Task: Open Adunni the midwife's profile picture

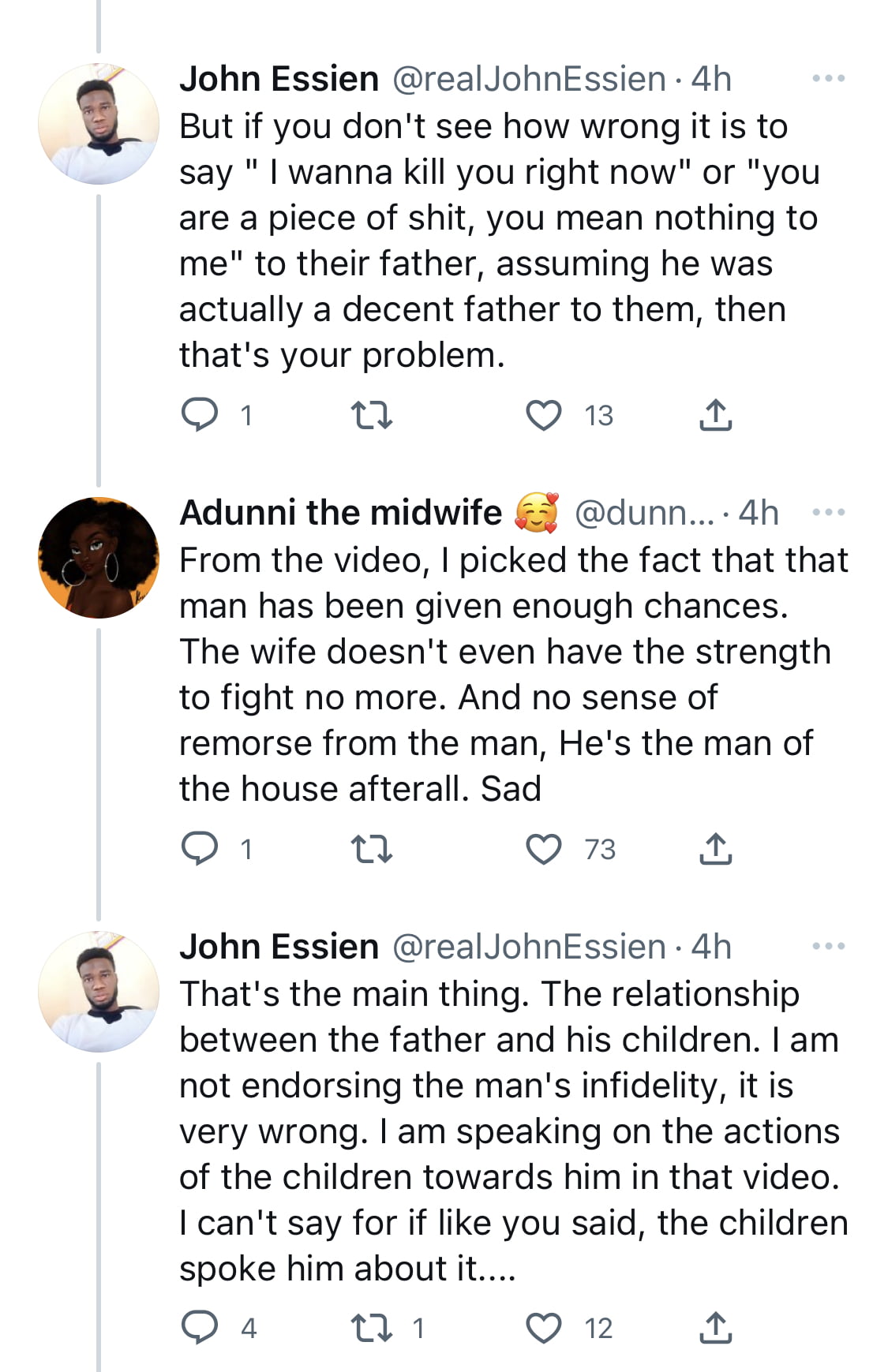Action: click(x=99, y=558)
